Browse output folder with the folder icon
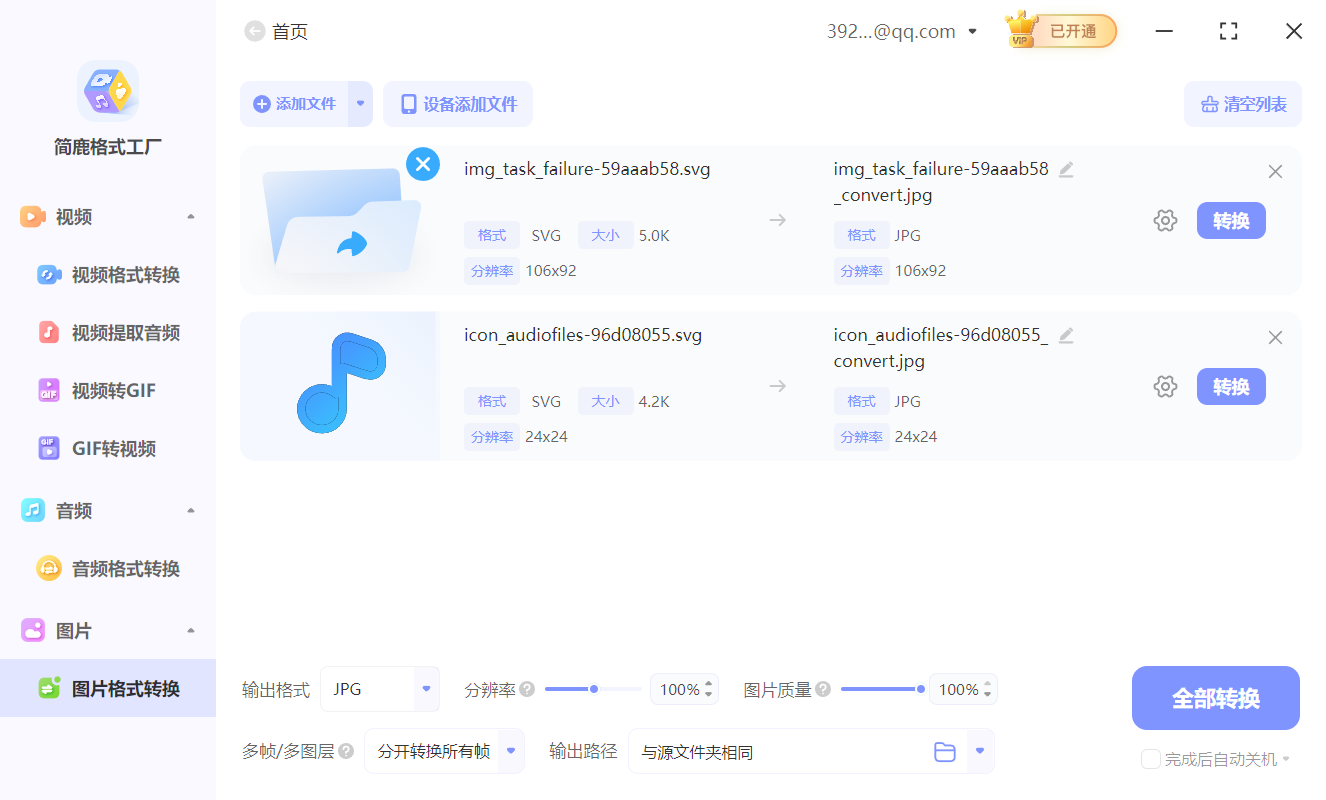 pyautogui.click(x=945, y=752)
